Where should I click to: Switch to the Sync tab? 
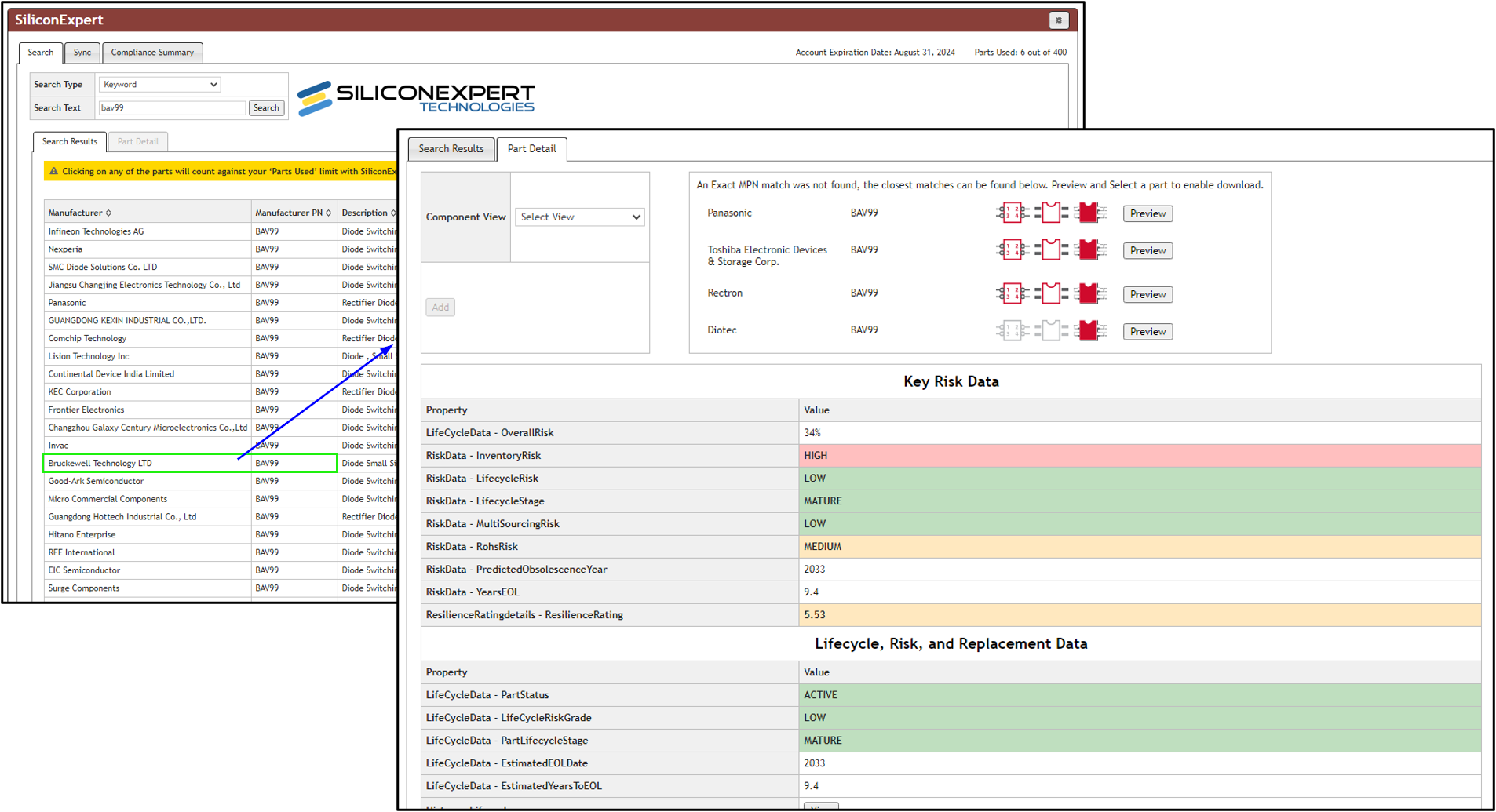pyautogui.click(x=82, y=53)
